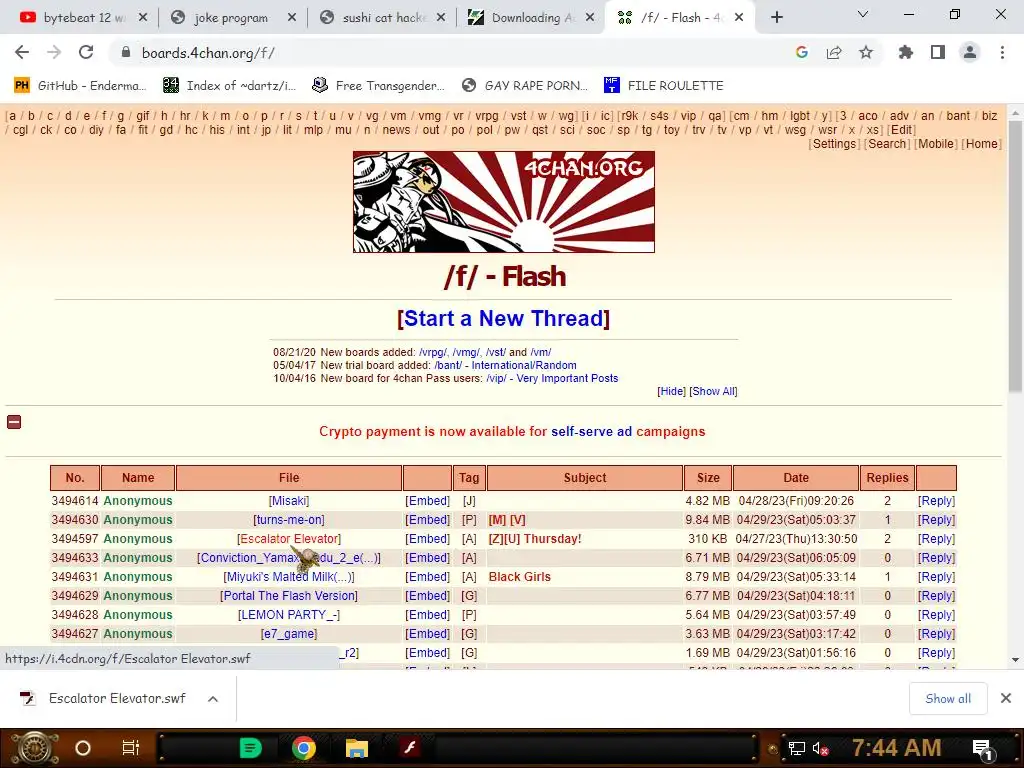
Task: Open the Misaki flash file
Action: coord(289,501)
